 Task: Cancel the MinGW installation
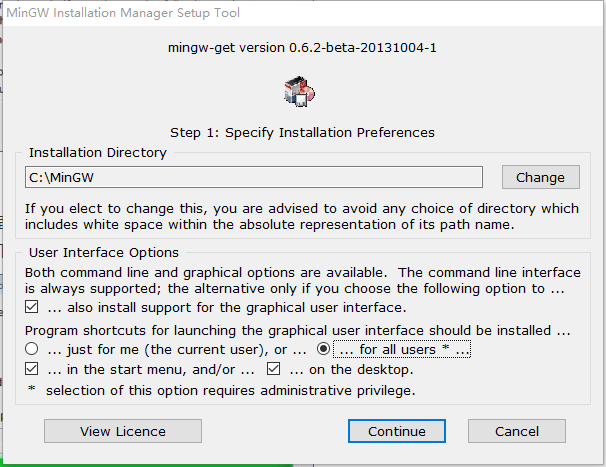pos(517,431)
